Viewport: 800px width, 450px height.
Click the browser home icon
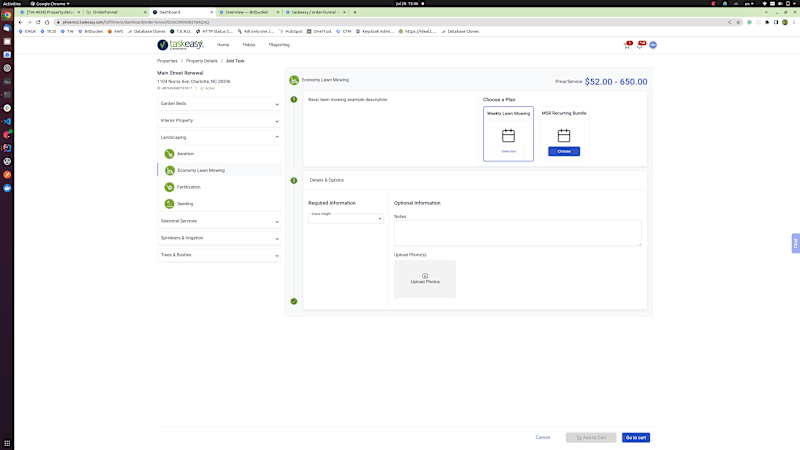click(47, 22)
